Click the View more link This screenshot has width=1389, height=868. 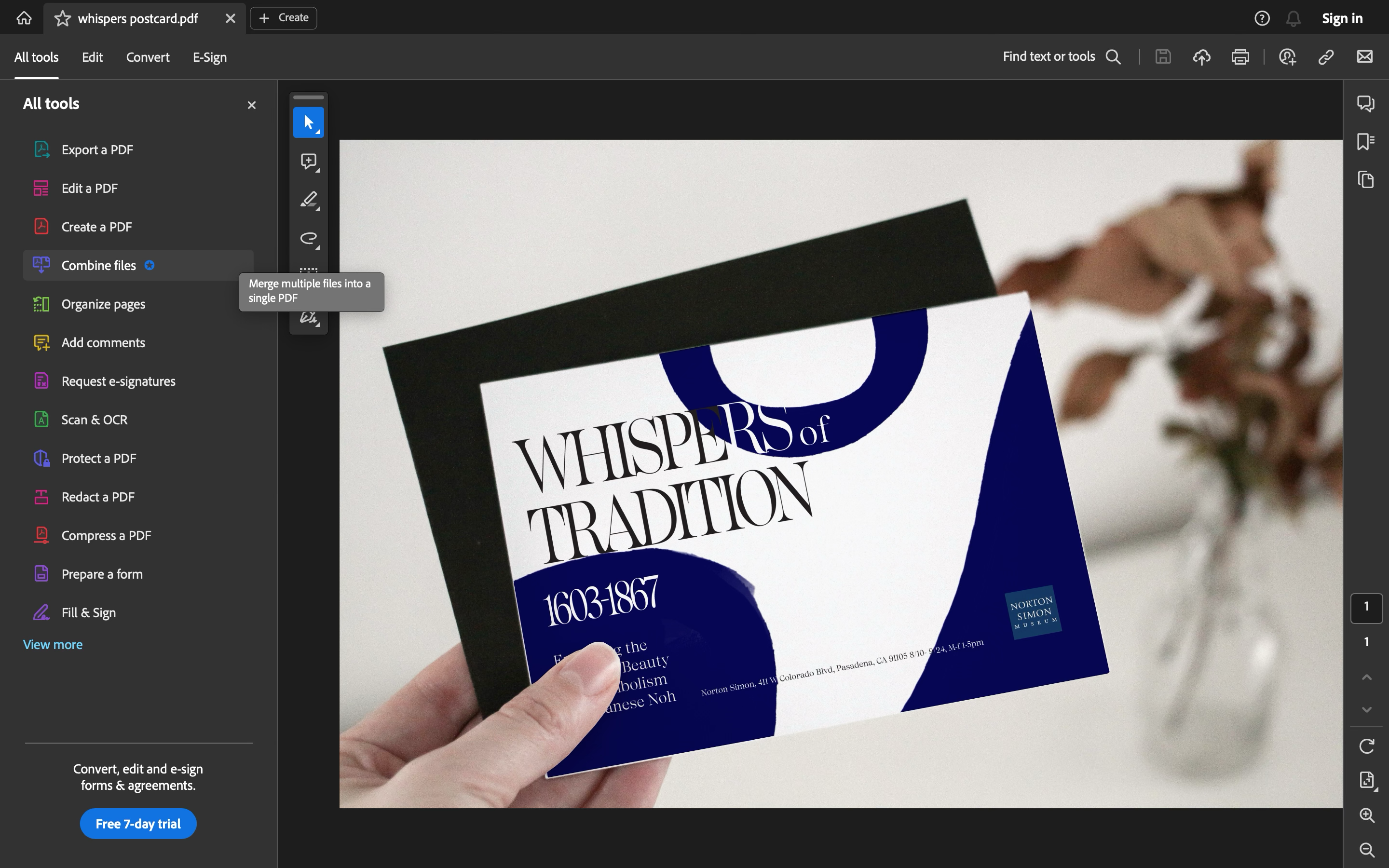[x=53, y=645]
